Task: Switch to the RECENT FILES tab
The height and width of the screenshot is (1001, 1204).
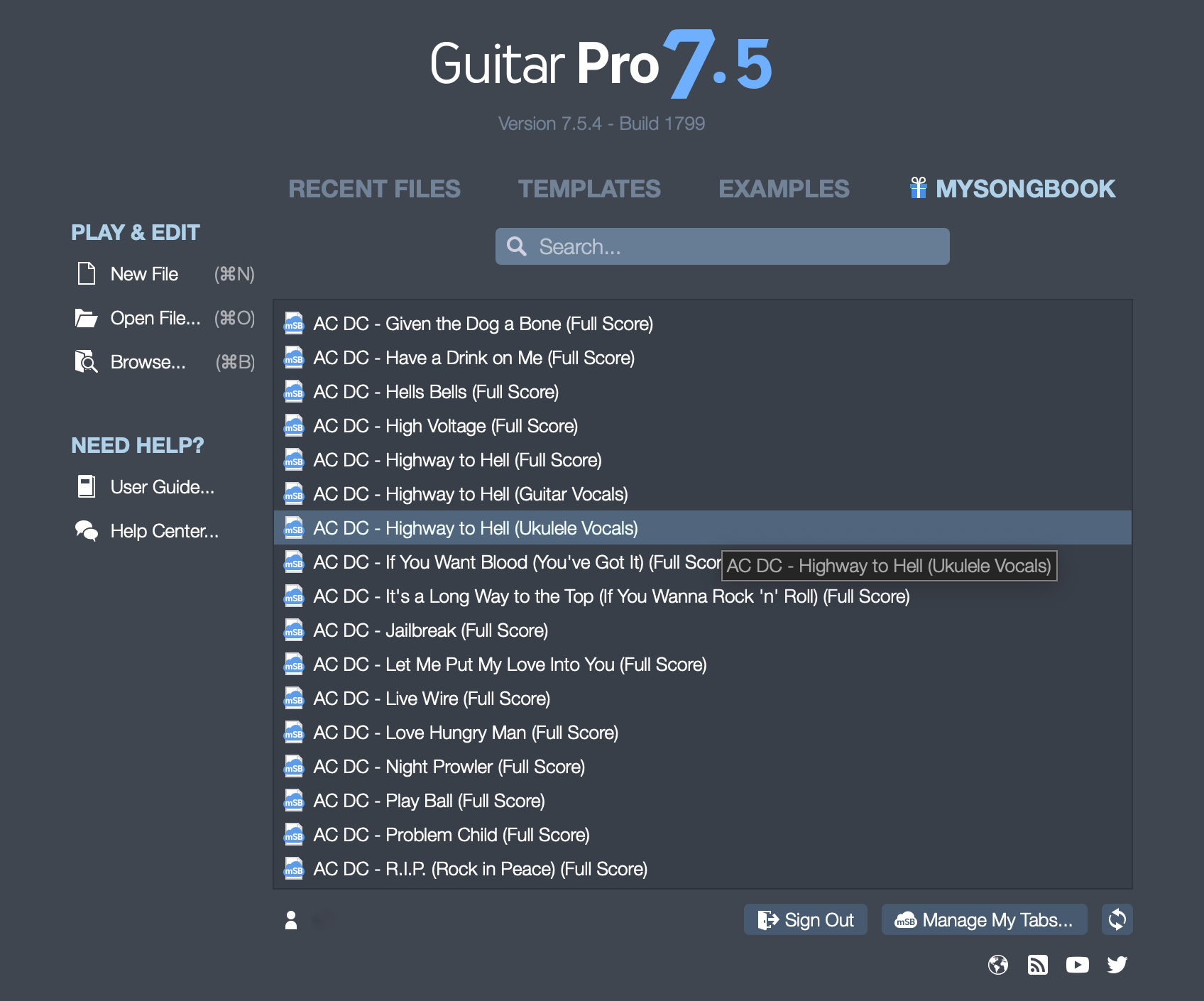Action: tap(374, 189)
